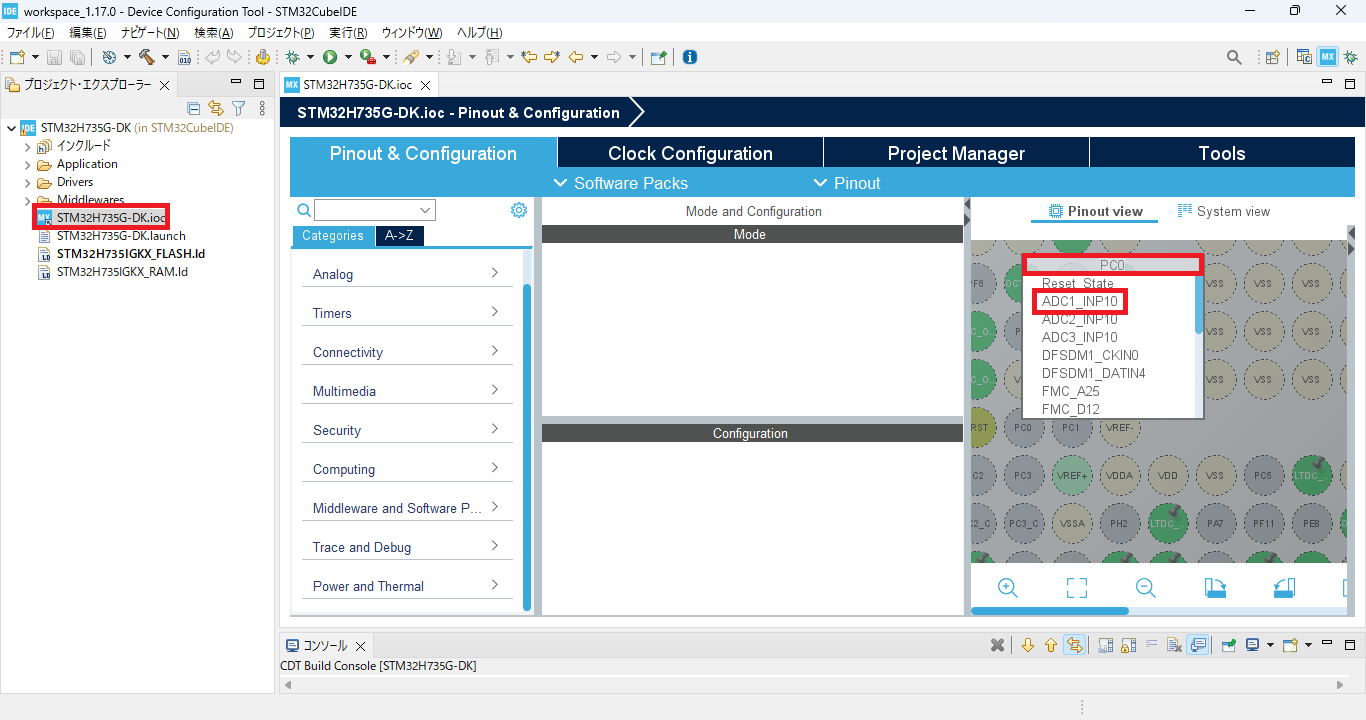Open the categories settings gear icon
Screen dimensions: 1366x720
[519, 210]
